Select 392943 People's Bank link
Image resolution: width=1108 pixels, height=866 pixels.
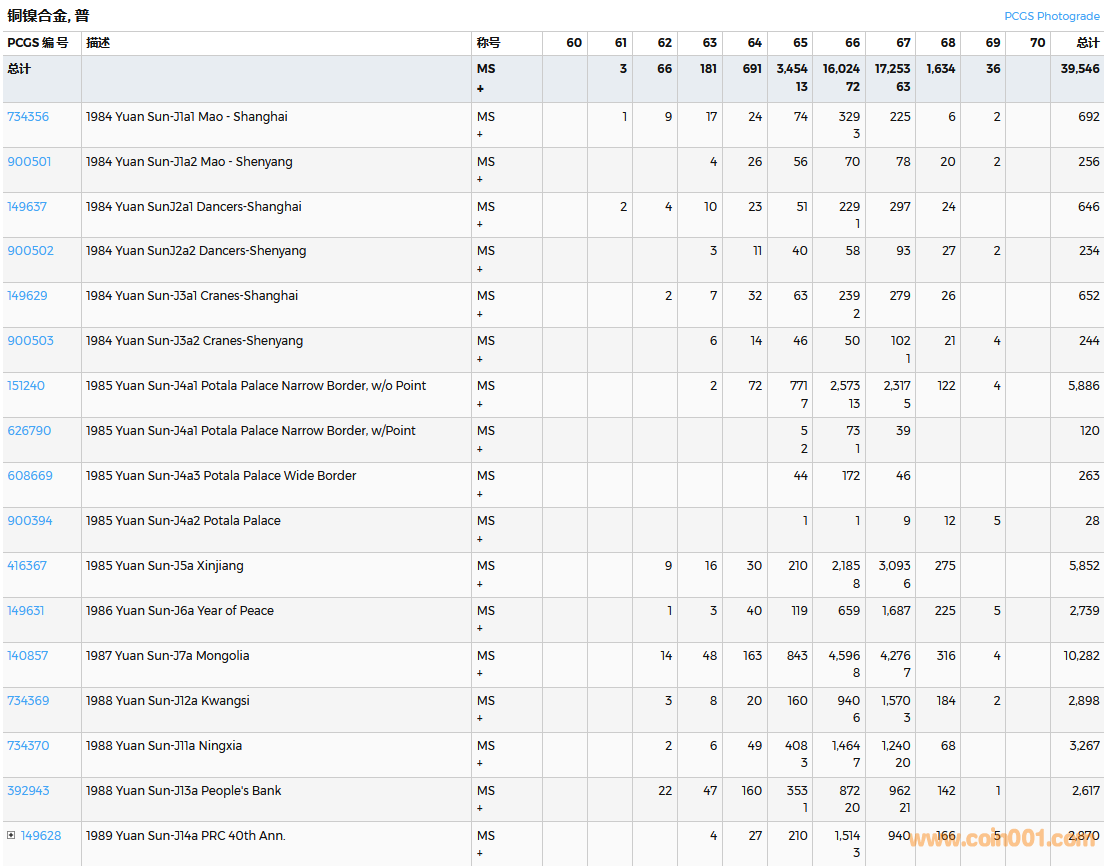28,790
